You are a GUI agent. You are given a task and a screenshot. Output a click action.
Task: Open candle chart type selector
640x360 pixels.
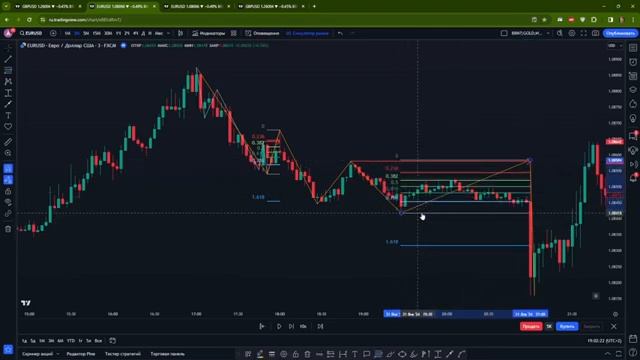[180, 33]
